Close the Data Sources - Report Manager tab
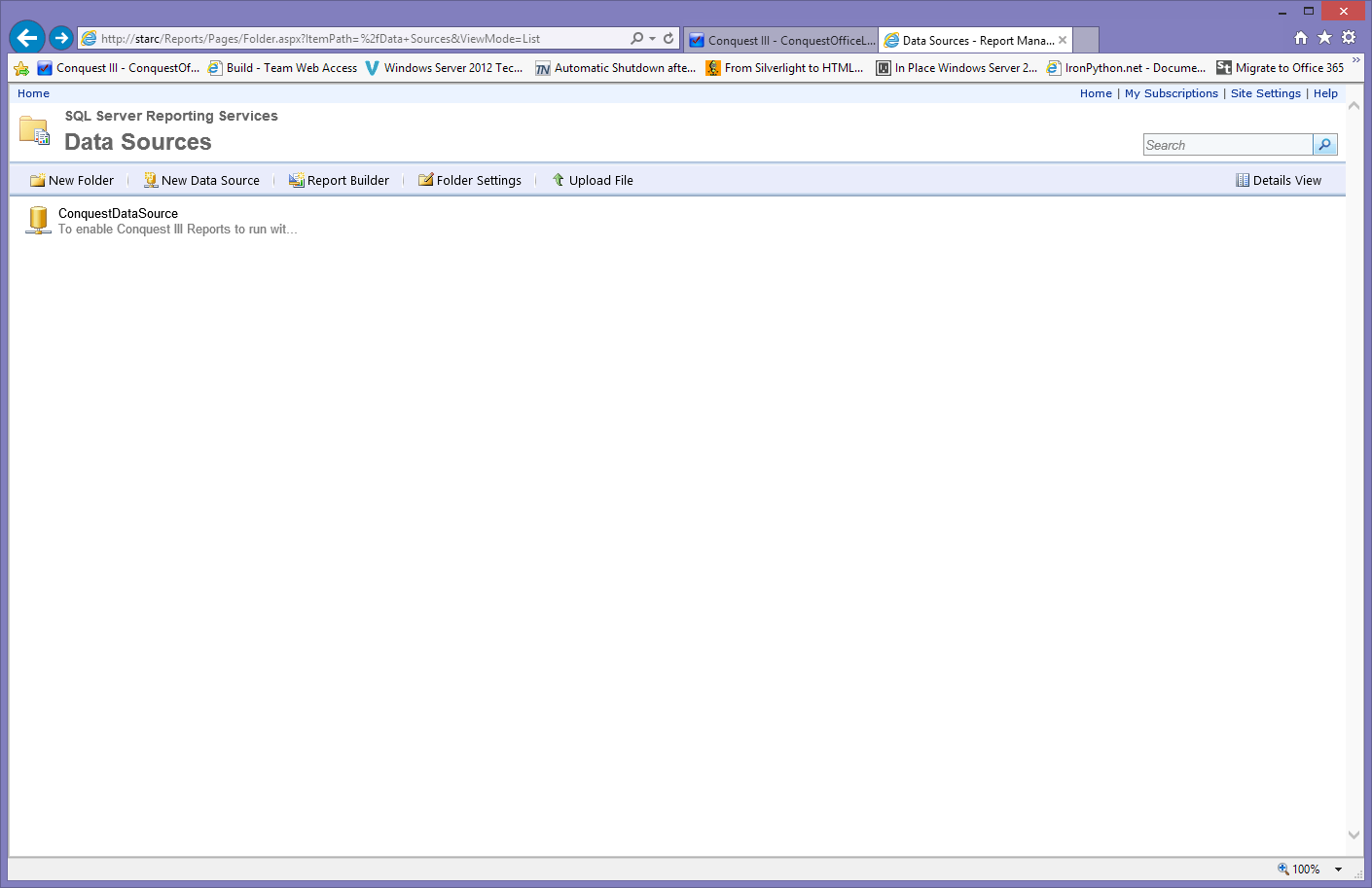Image resolution: width=1372 pixels, height=888 pixels. pyautogui.click(x=1063, y=40)
